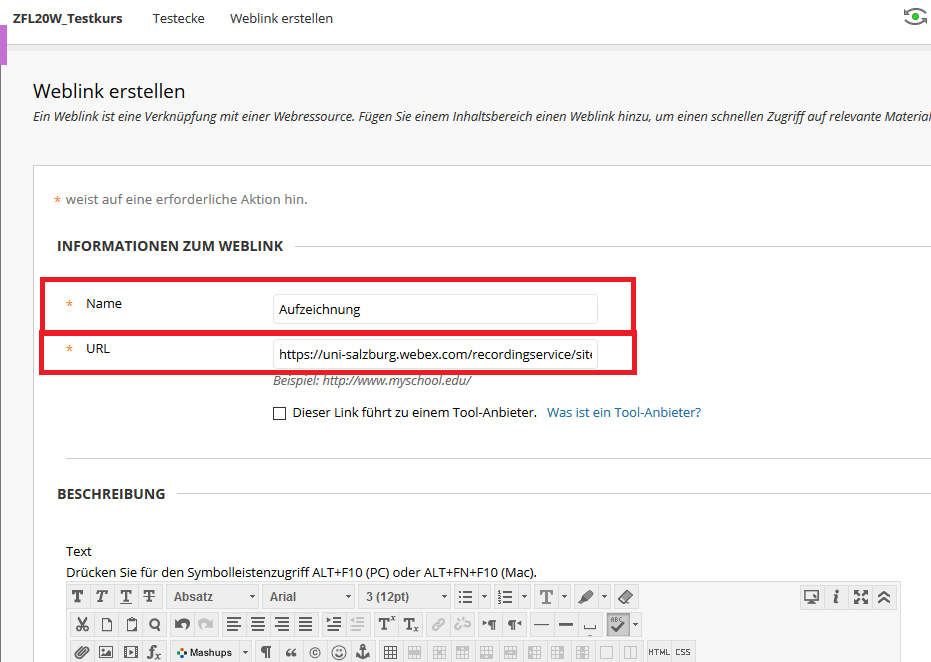Viewport: 931px width, 662px height.
Task: Apply strikethrough formatting in the editor
Action: click(x=150, y=597)
